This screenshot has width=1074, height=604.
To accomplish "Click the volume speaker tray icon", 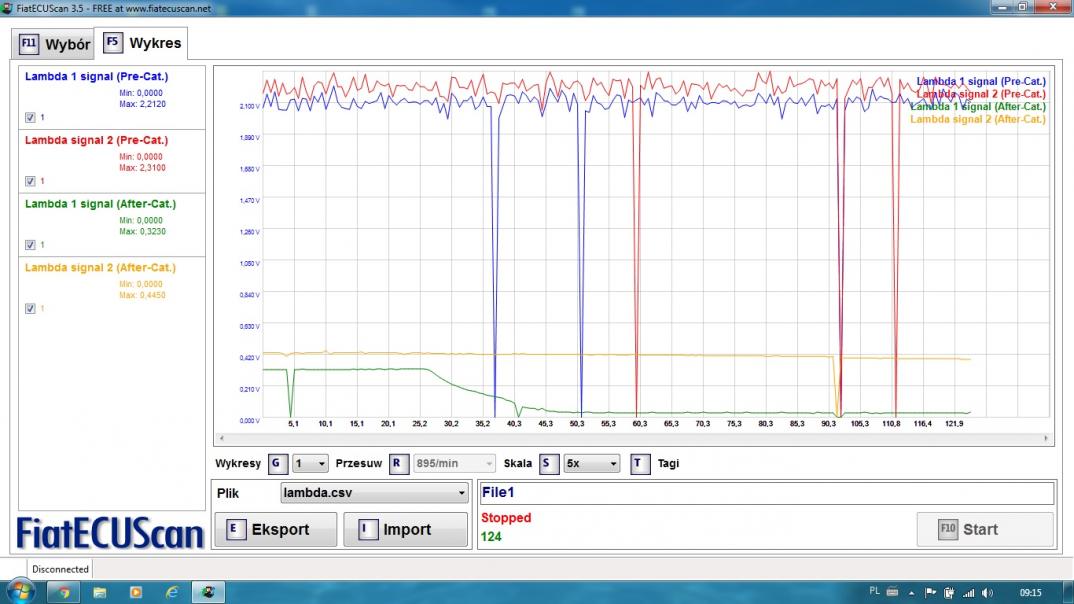I will tap(987, 592).
